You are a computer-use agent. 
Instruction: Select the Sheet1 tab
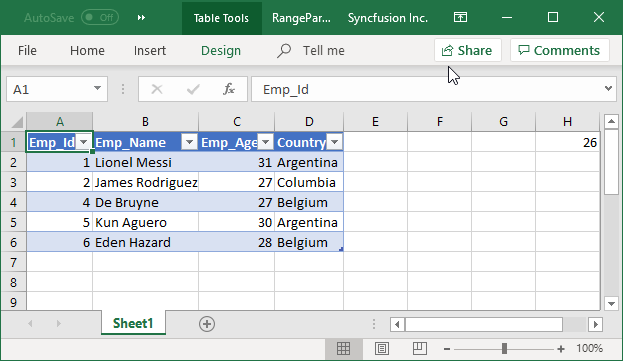pos(133,323)
